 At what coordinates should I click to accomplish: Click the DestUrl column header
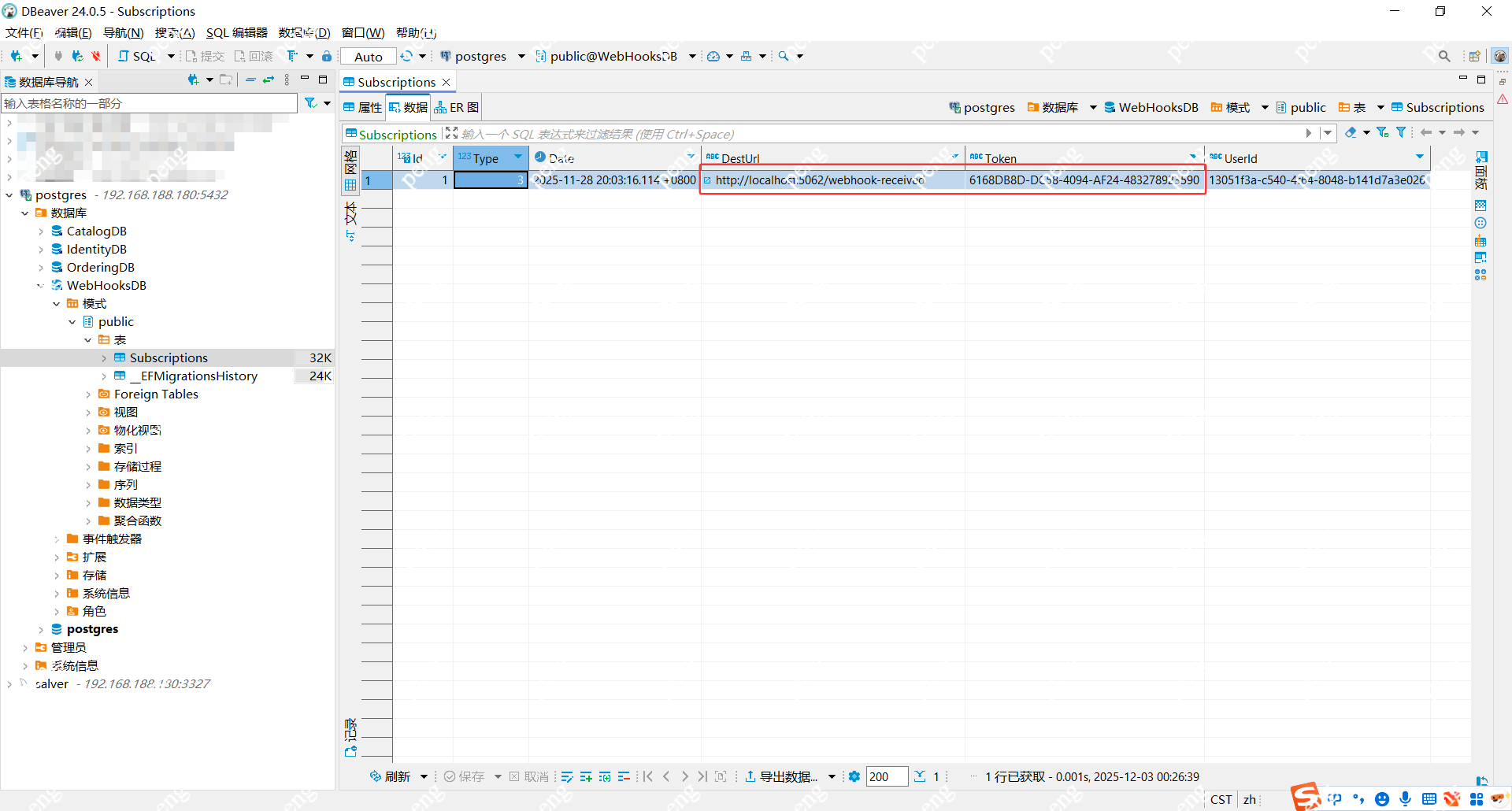[x=832, y=158]
